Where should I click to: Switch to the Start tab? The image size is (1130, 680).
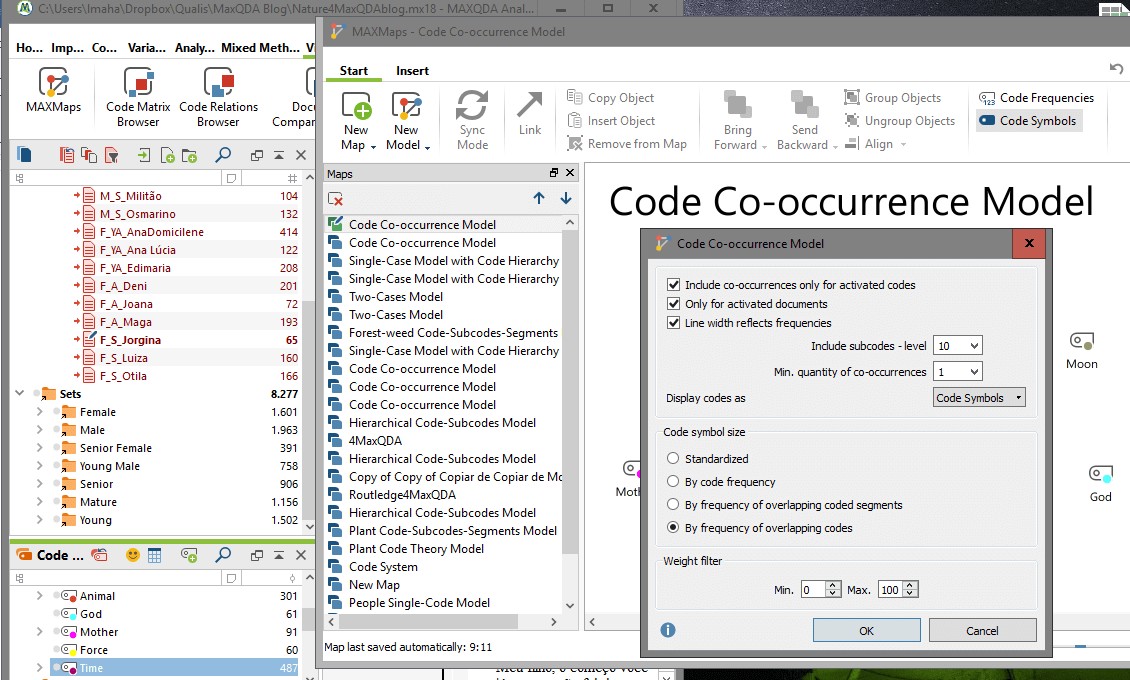click(x=354, y=71)
